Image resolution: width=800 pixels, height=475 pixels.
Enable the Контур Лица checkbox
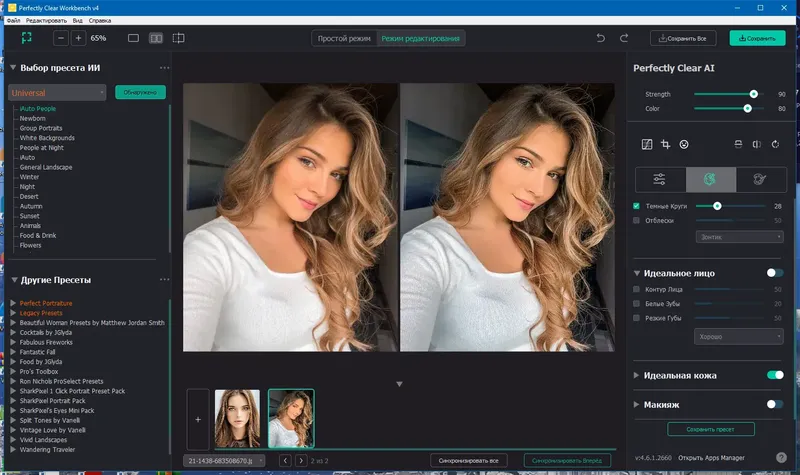(636, 289)
